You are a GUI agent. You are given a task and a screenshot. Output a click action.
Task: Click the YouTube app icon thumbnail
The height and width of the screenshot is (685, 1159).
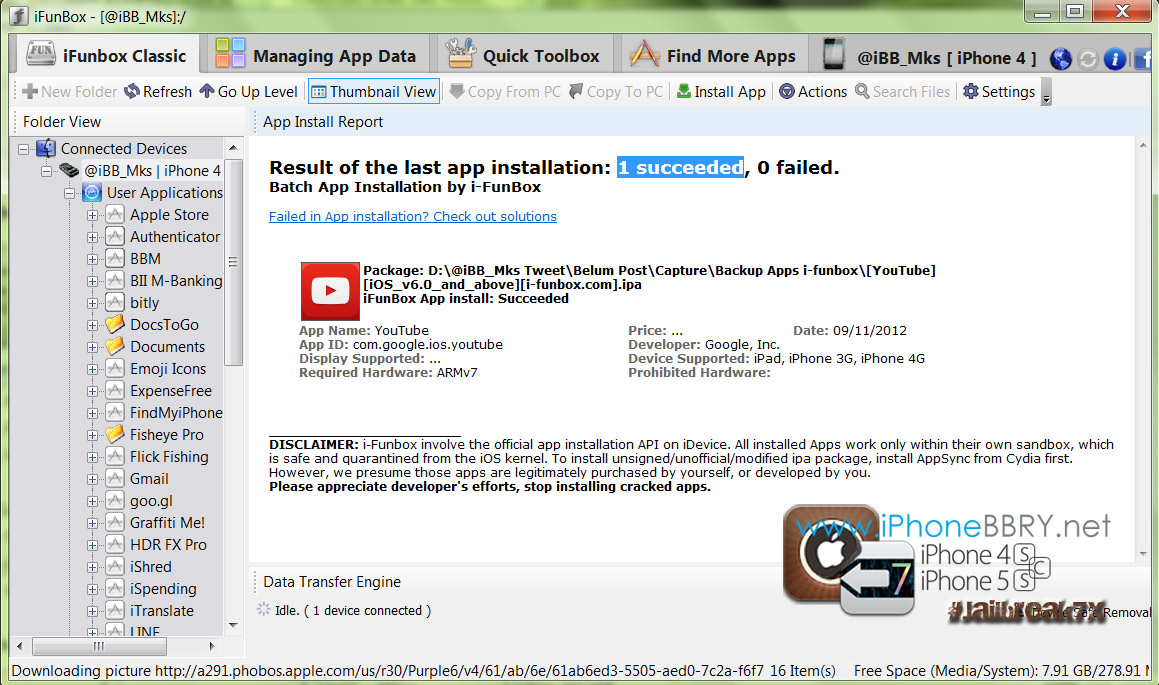tap(330, 291)
